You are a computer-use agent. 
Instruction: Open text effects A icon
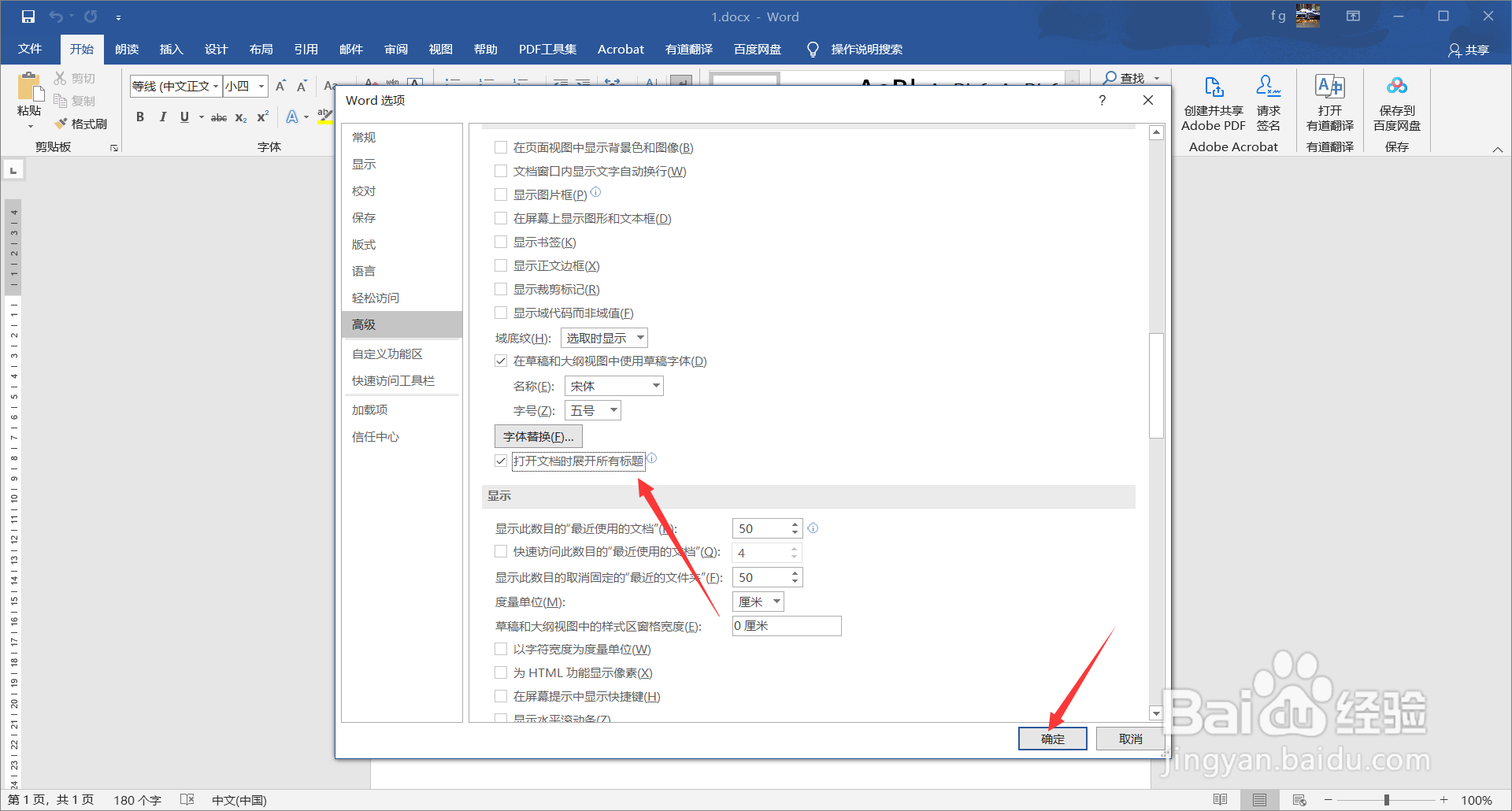click(x=292, y=117)
